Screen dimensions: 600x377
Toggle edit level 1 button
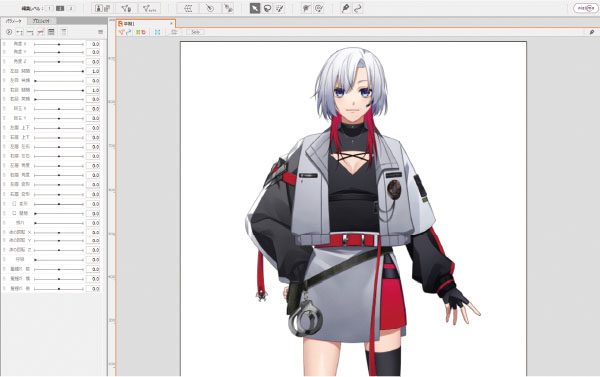tap(49, 8)
